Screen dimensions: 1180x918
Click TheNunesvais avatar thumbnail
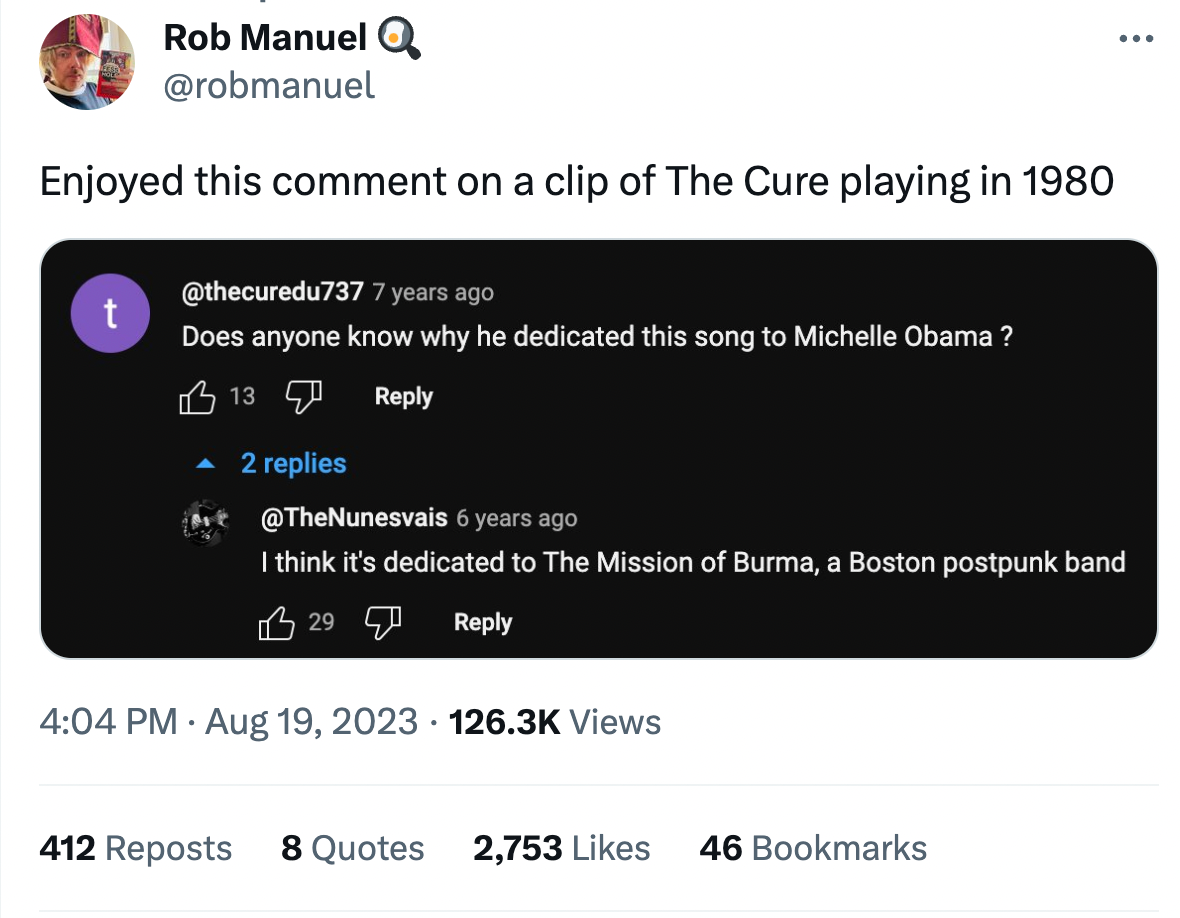(x=208, y=521)
